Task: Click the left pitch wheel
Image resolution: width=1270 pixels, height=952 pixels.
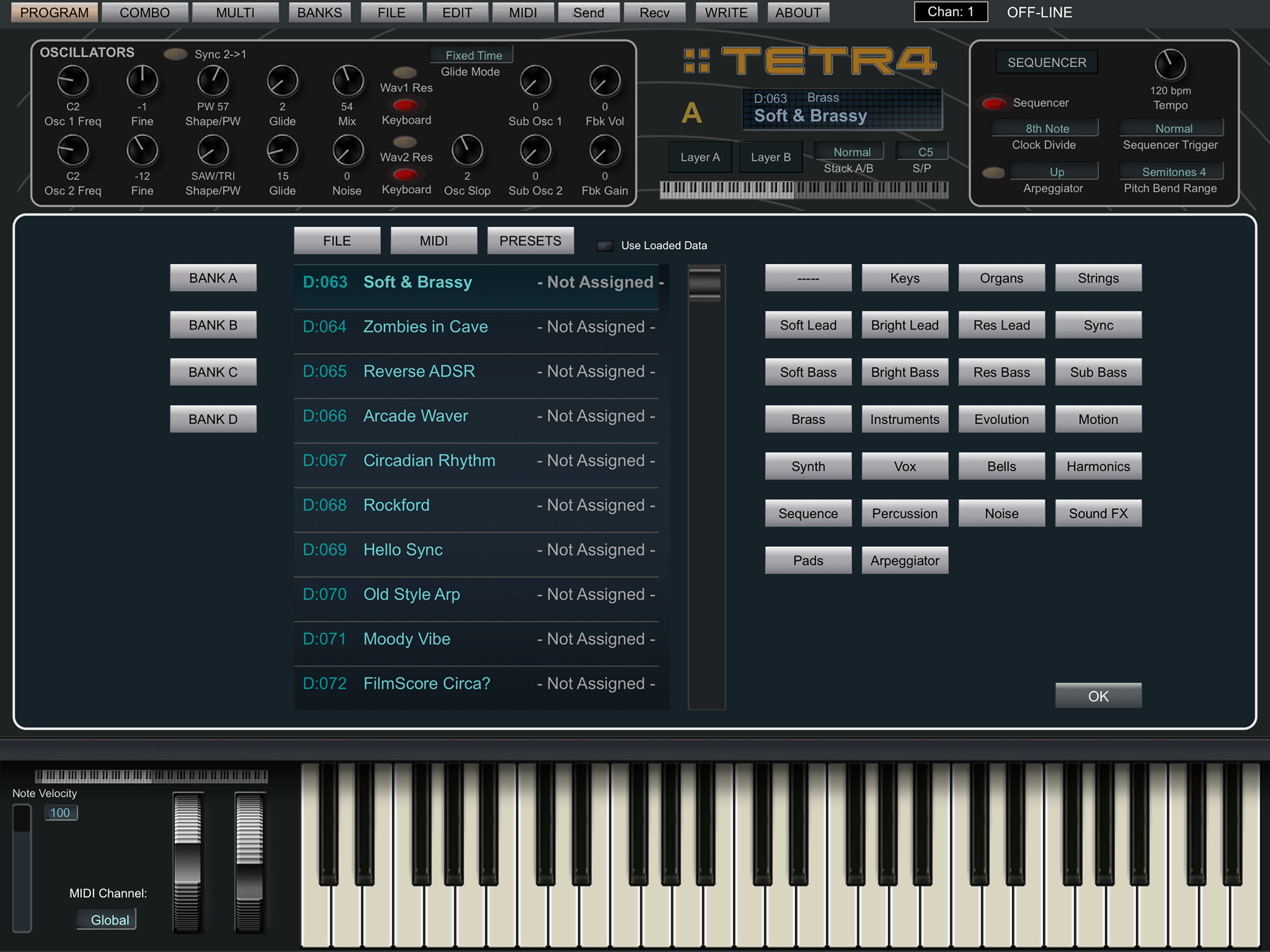Action: coord(188,862)
